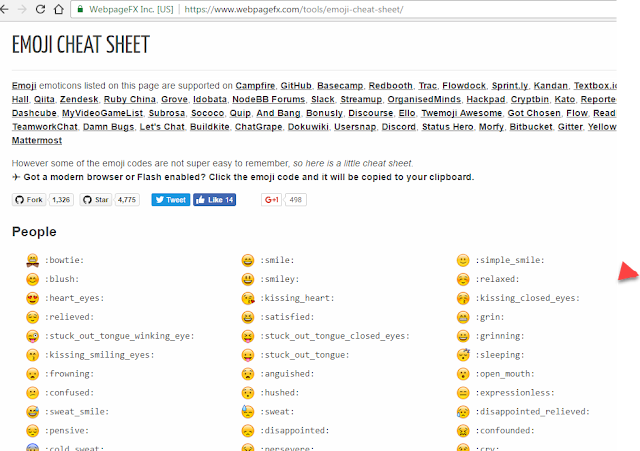Open the 1,326 fork count link
This screenshot has height=451, width=640.
point(61,200)
